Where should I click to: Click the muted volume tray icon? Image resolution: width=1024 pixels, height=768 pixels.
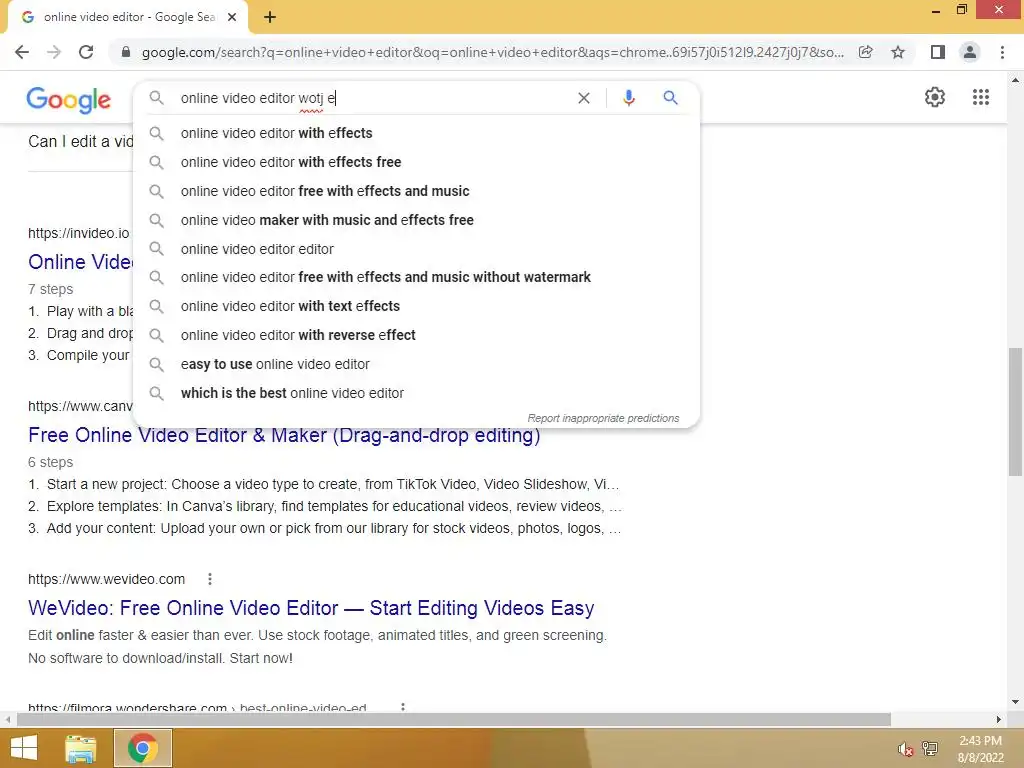coord(904,749)
